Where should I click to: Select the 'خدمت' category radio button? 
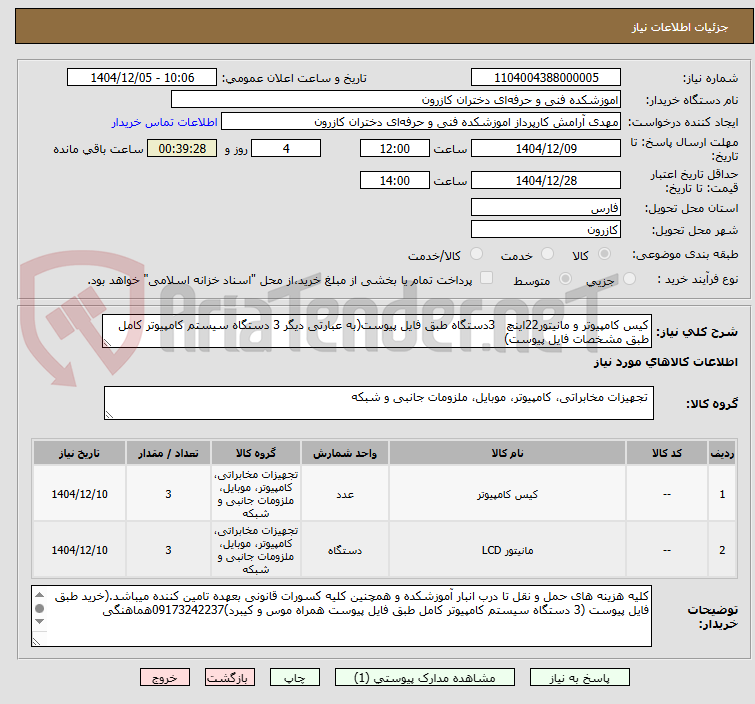547,254
